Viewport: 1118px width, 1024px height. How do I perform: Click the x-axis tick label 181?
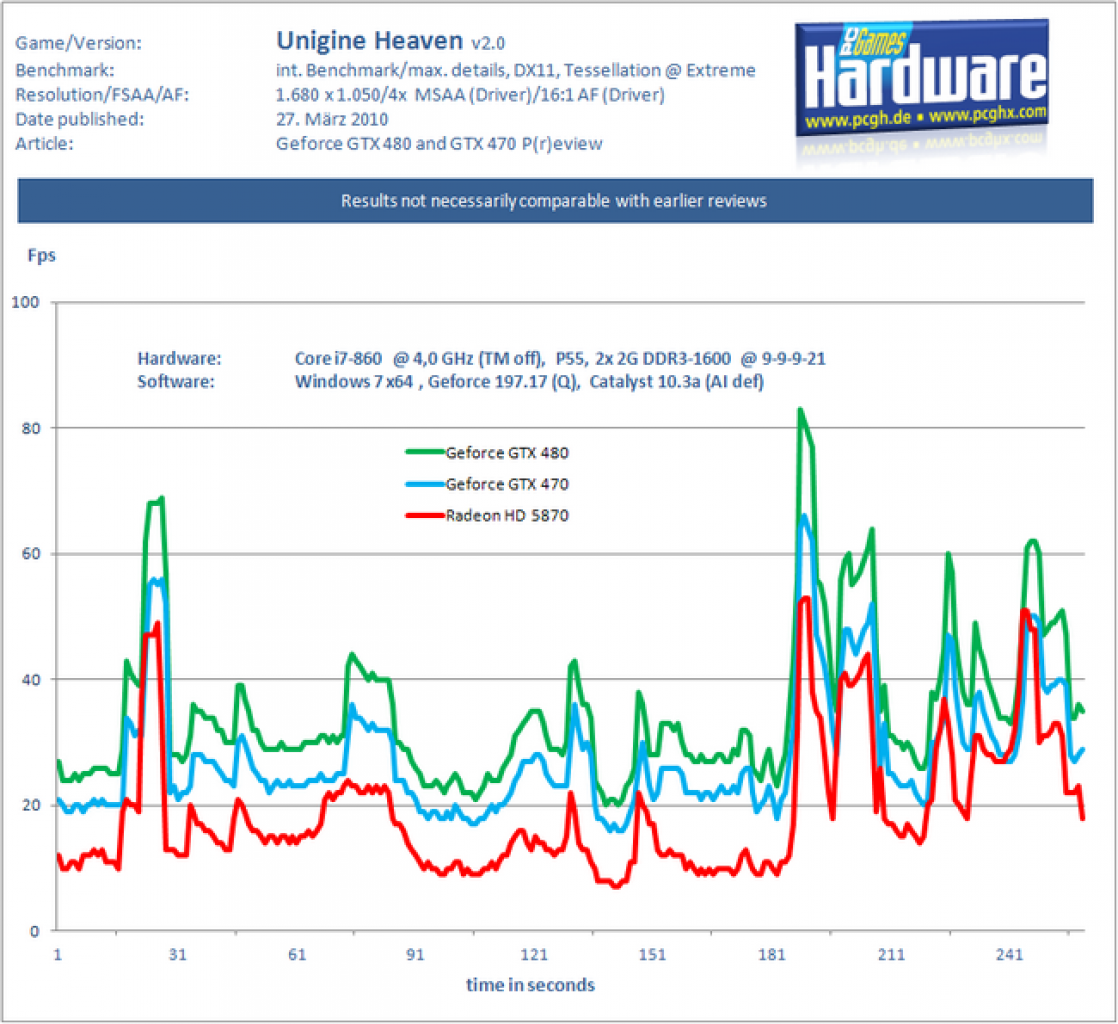(771, 954)
